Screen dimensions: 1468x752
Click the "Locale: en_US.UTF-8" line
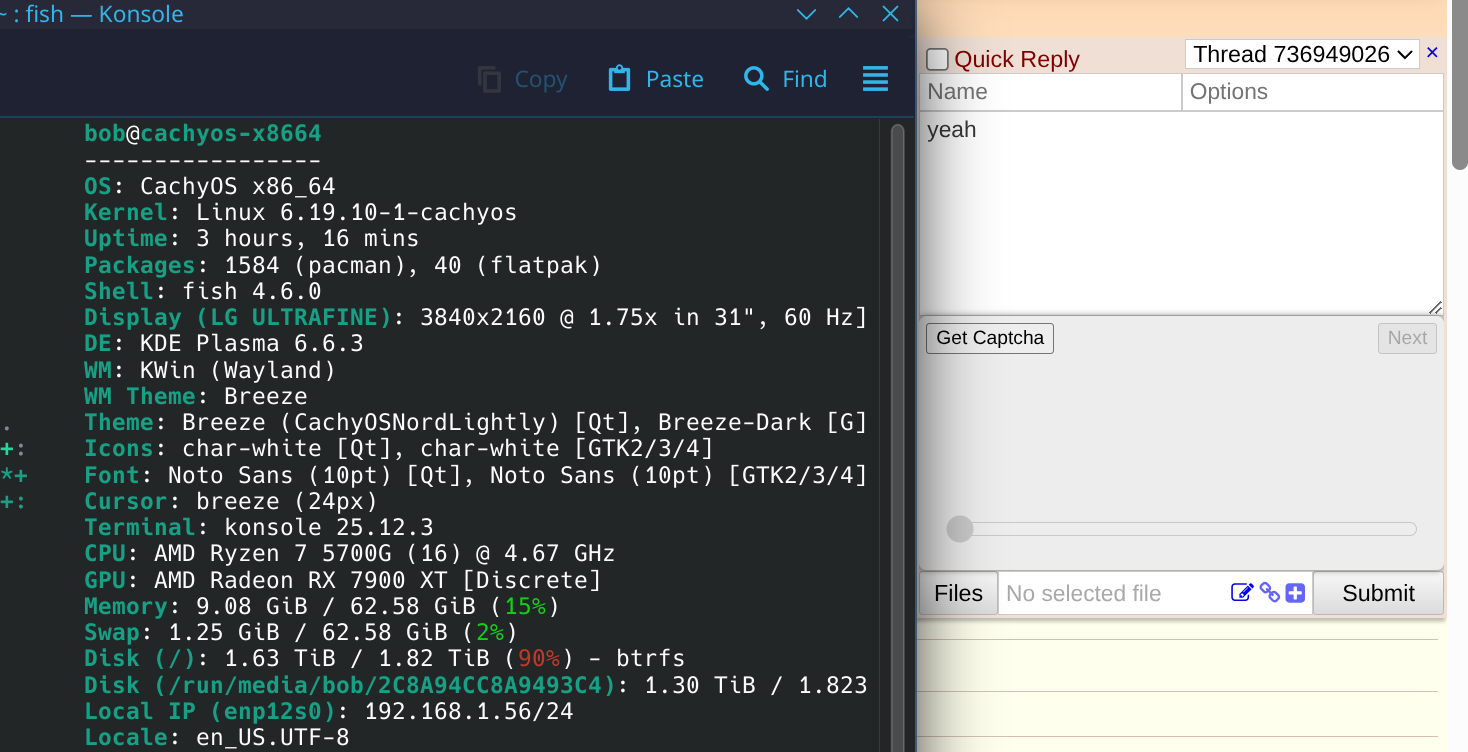(217, 737)
